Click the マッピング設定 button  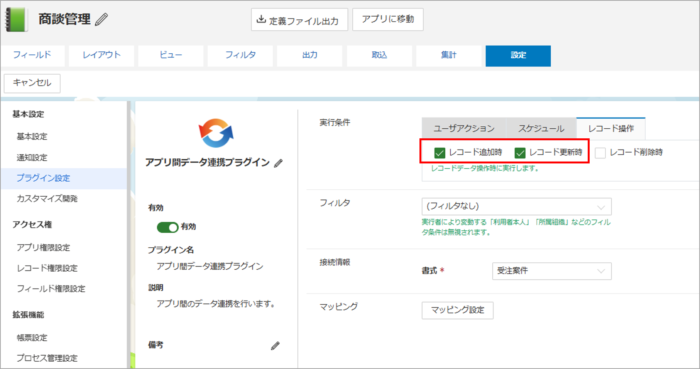458,310
